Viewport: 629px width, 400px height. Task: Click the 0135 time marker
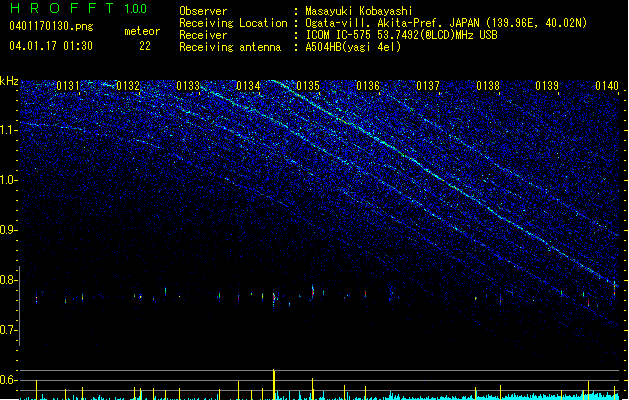tap(308, 86)
